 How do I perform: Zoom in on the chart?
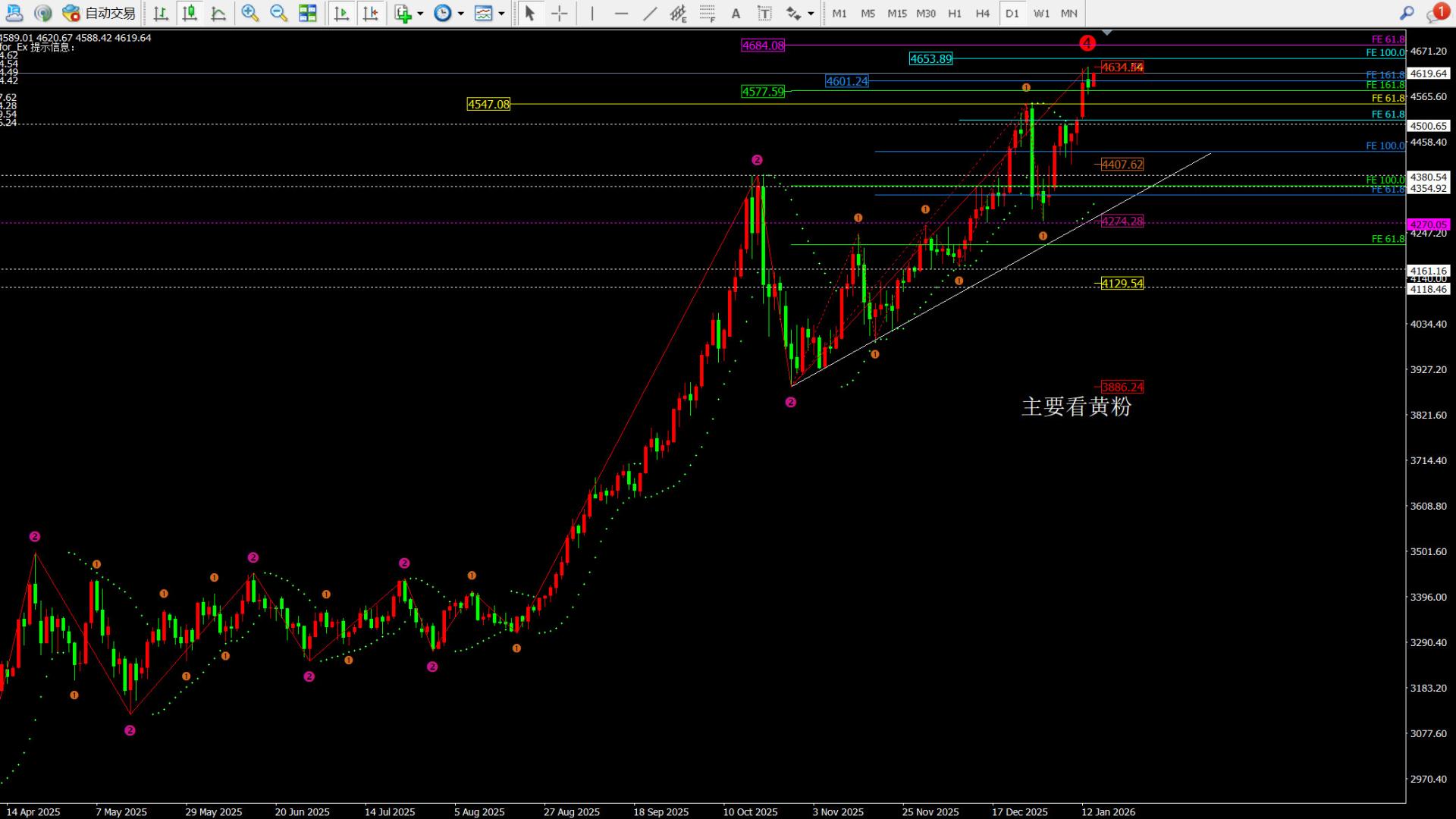pyautogui.click(x=249, y=13)
